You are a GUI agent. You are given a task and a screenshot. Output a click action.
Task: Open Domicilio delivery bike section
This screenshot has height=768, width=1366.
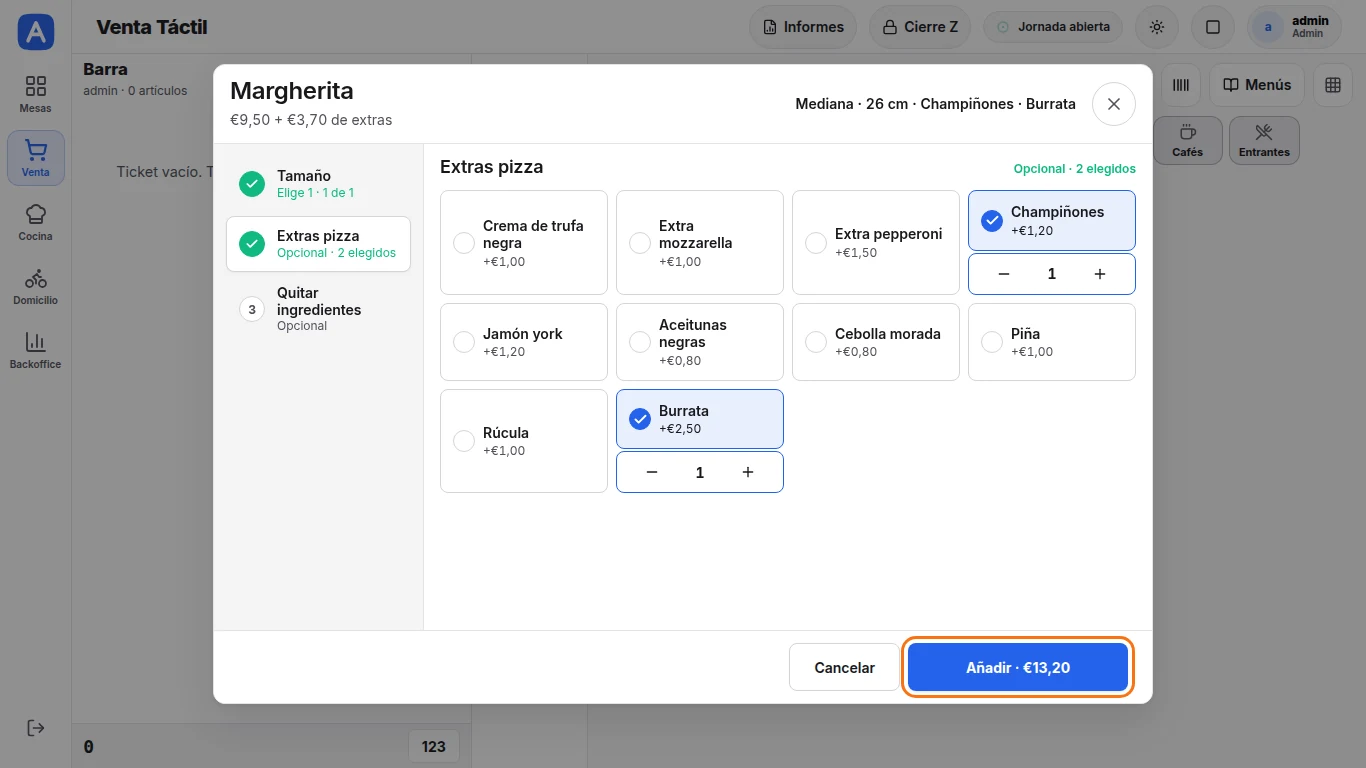tap(36, 286)
